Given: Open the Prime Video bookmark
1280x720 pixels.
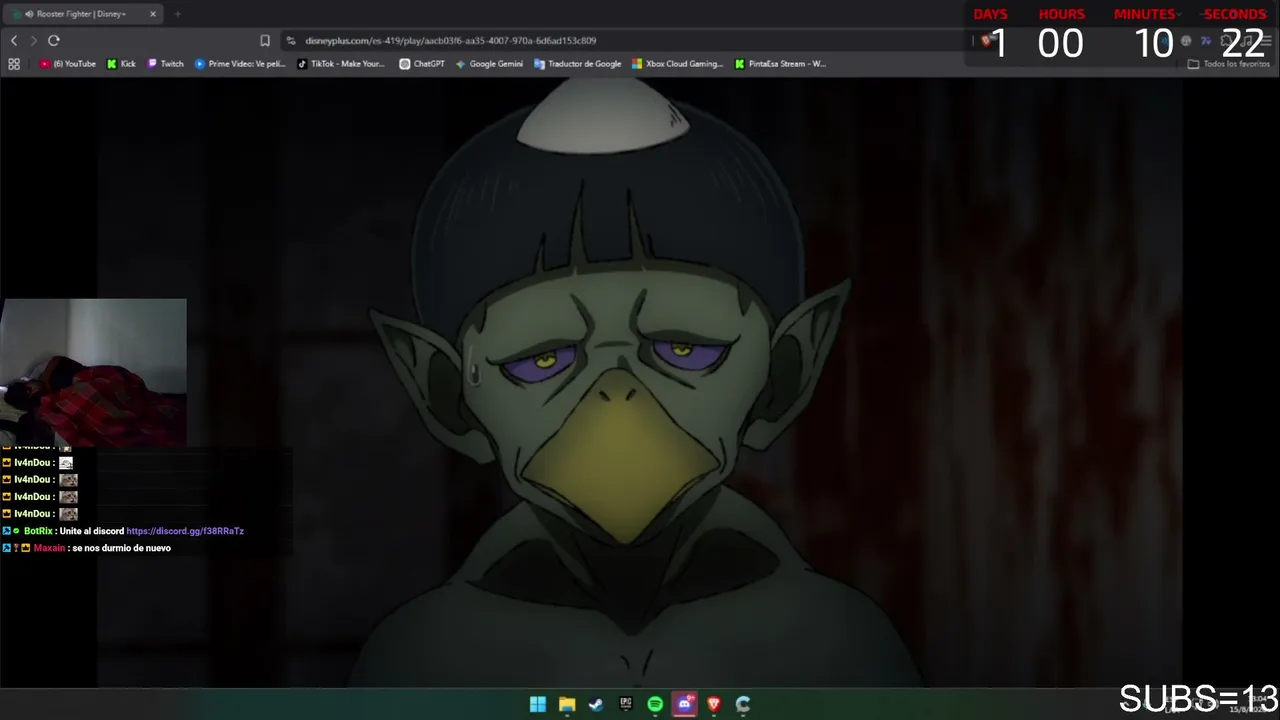Looking at the screenshot, I should 240,64.
